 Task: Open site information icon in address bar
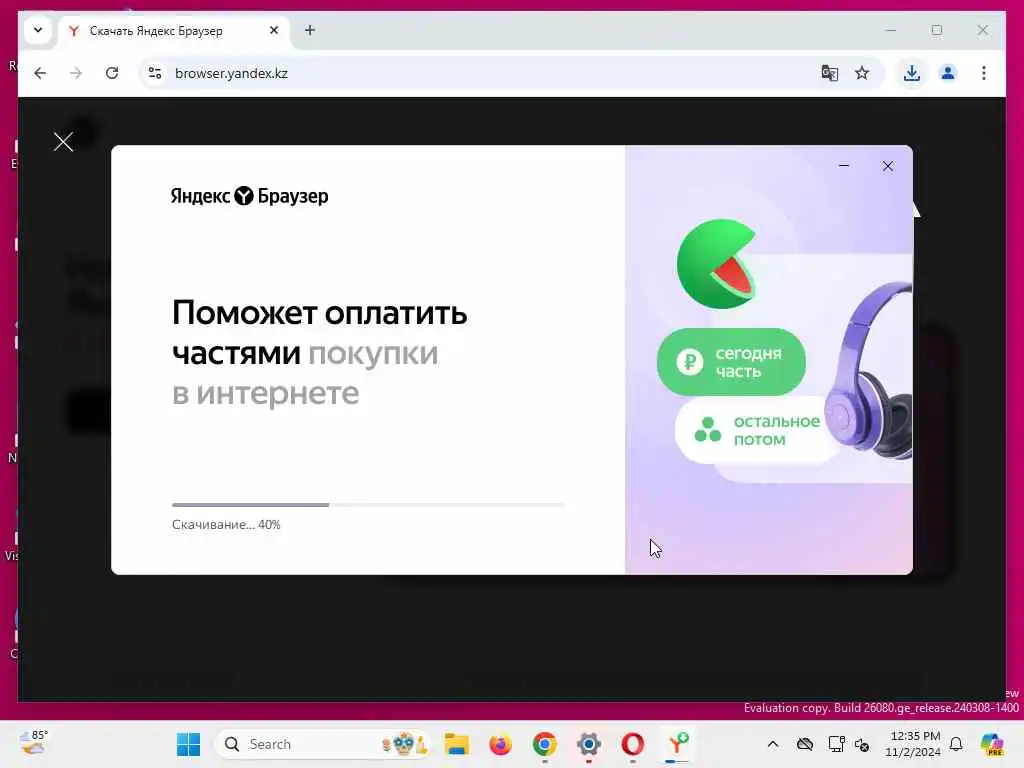[x=155, y=73]
